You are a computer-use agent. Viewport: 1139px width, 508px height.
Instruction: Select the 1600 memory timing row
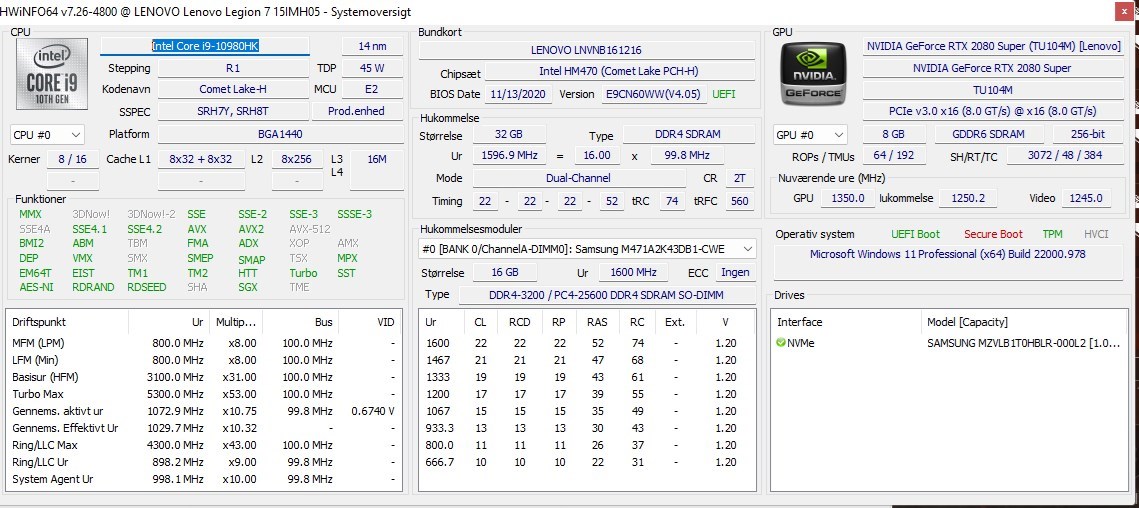(x=588, y=343)
